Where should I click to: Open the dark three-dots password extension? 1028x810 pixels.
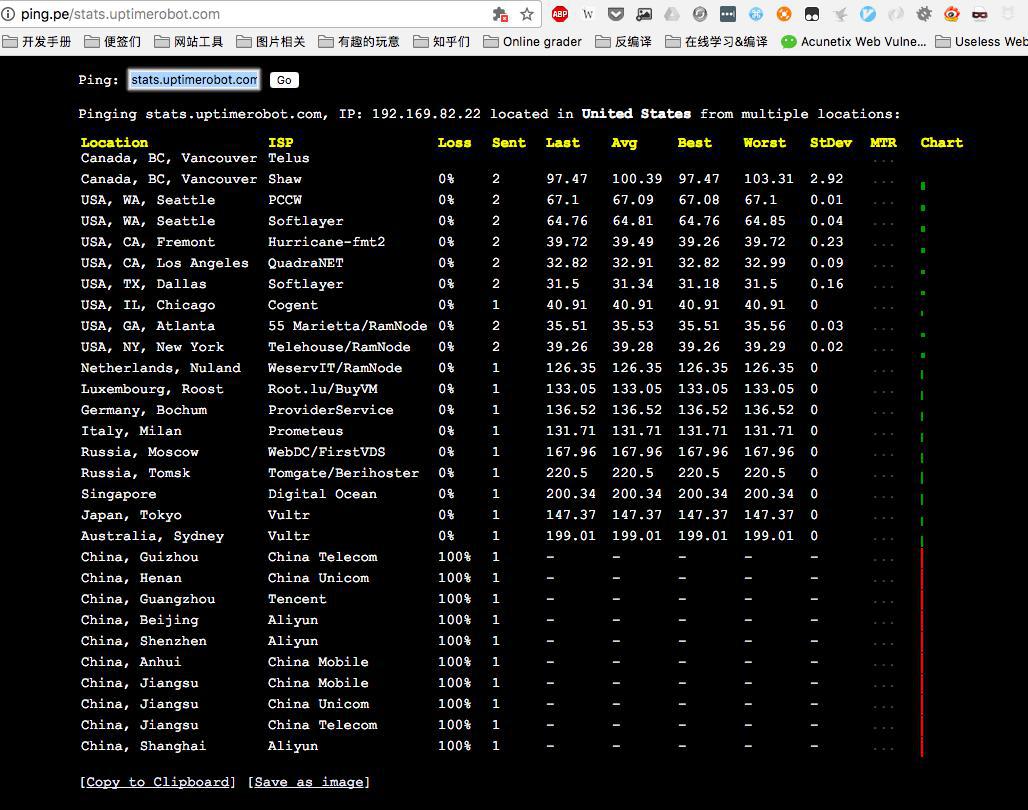pyautogui.click(x=728, y=14)
